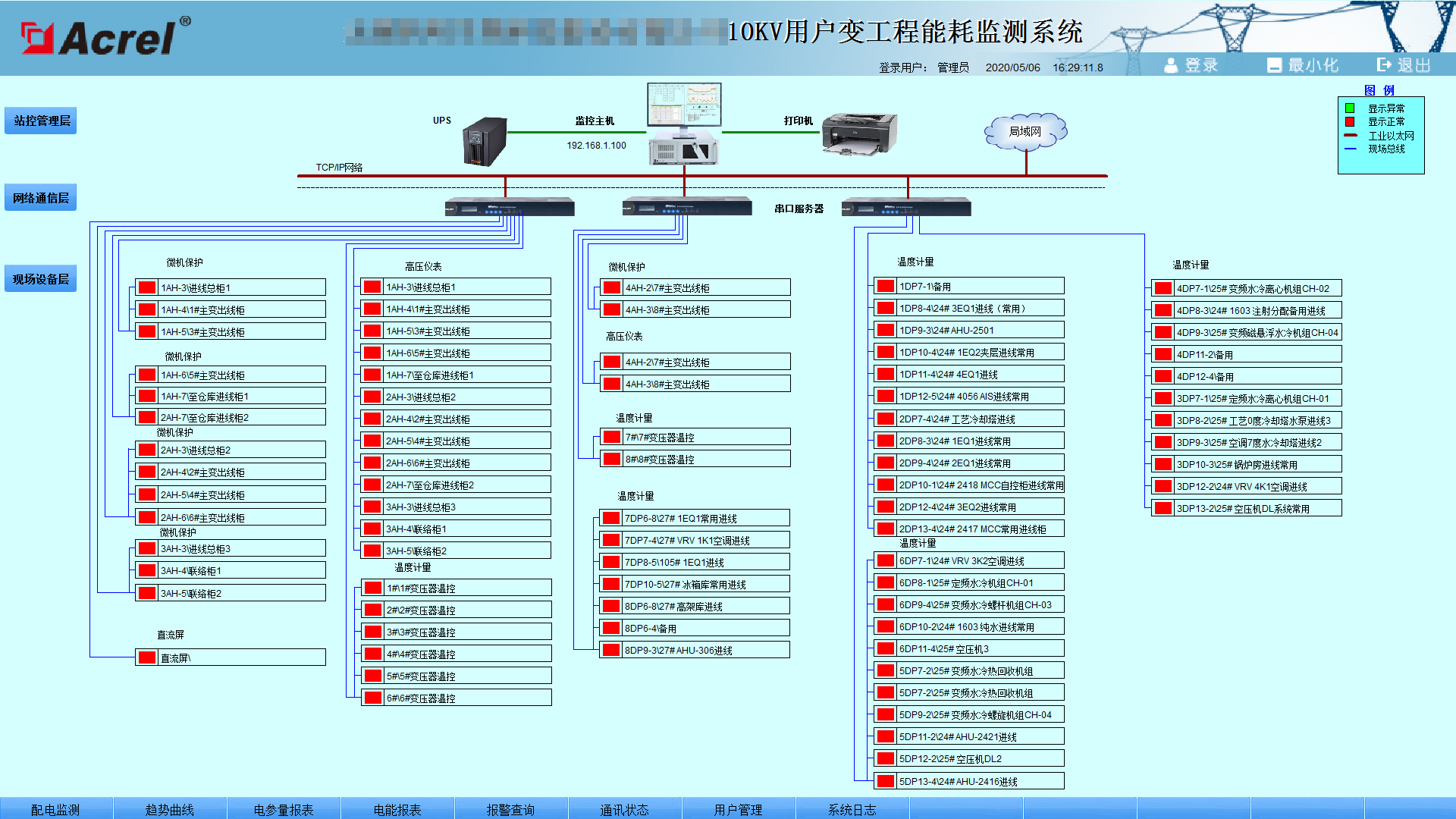Click the printer icon
This screenshot has width=1456, height=819.
859,133
